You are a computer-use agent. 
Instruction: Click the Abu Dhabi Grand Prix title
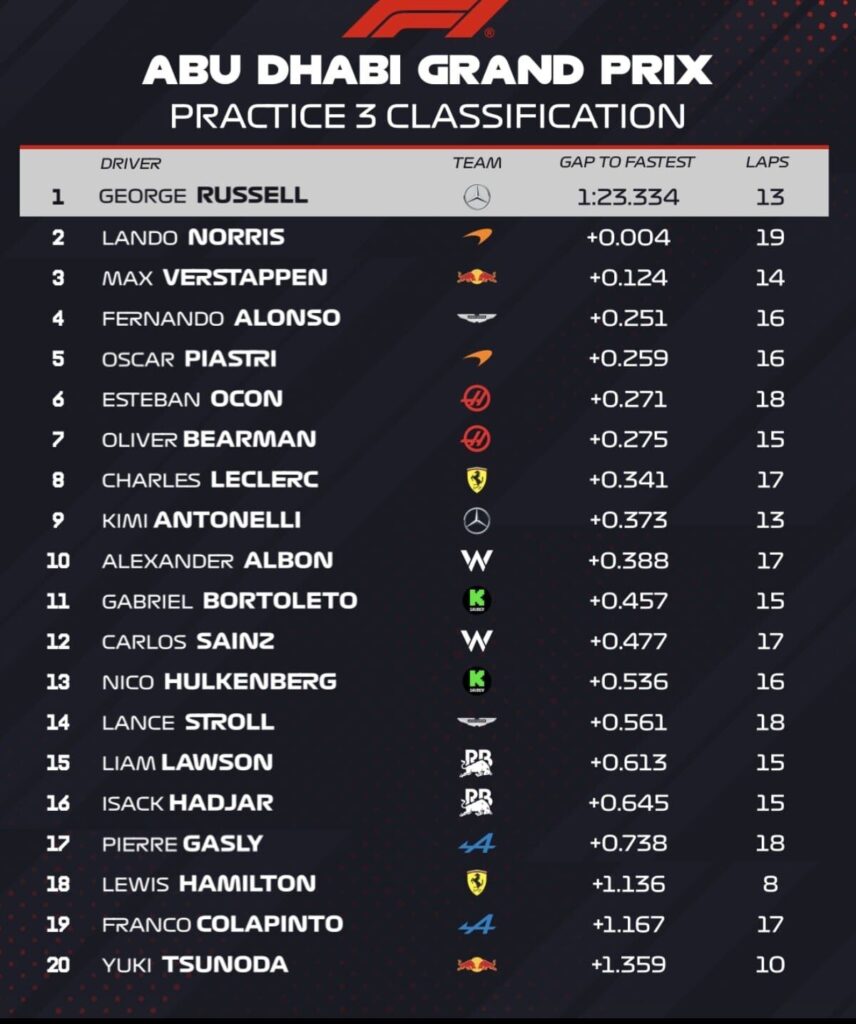[428, 70]
